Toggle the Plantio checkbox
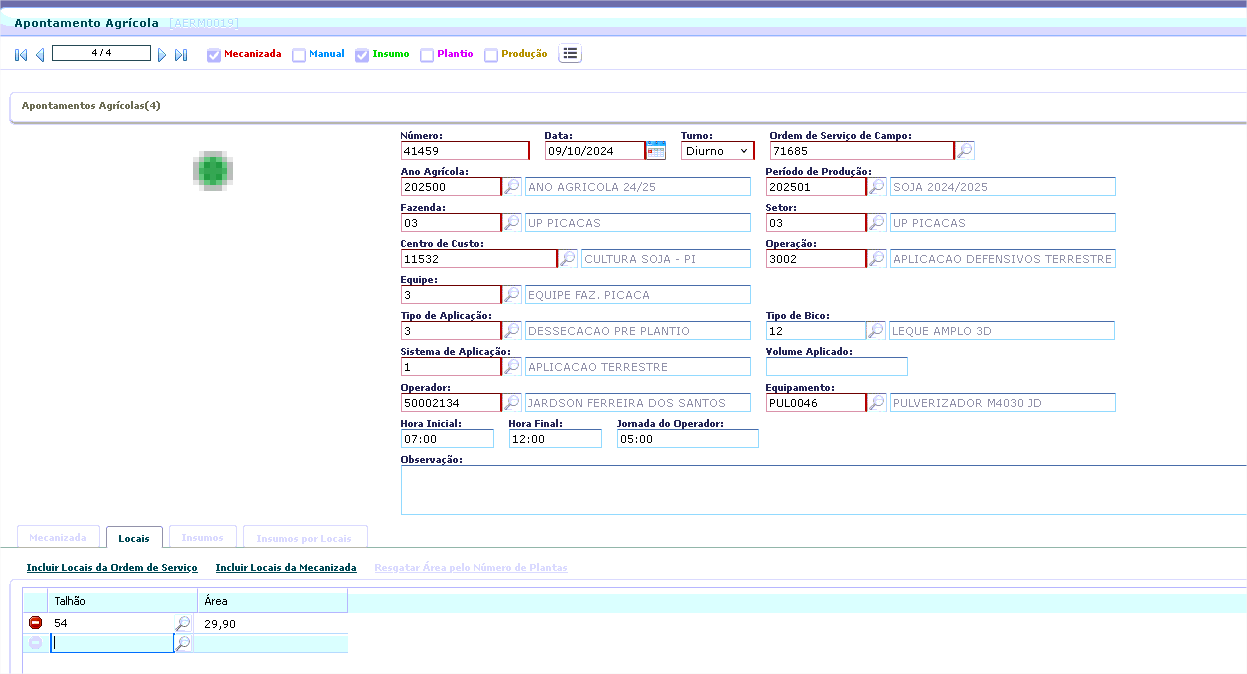 [427, 55]
